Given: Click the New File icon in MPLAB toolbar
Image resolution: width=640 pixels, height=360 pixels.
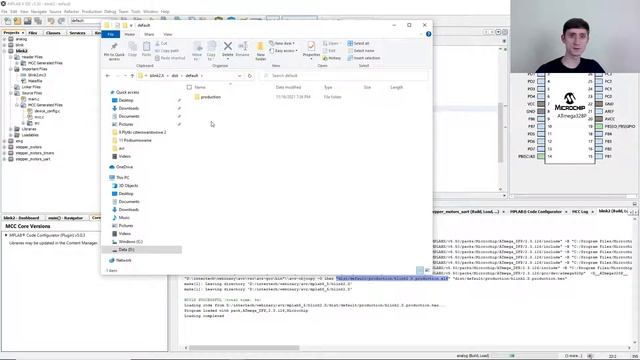Looking at the screenshot, I should [x=8, y=21].
